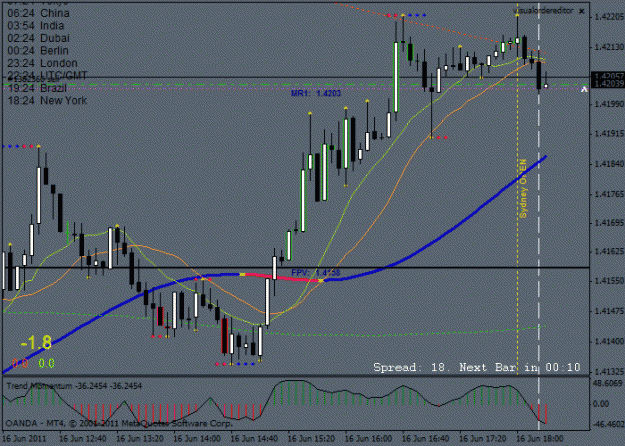Click the 48.6069 indicator scale value
This screenshot has height=446, width=625.
pos(608,383)
